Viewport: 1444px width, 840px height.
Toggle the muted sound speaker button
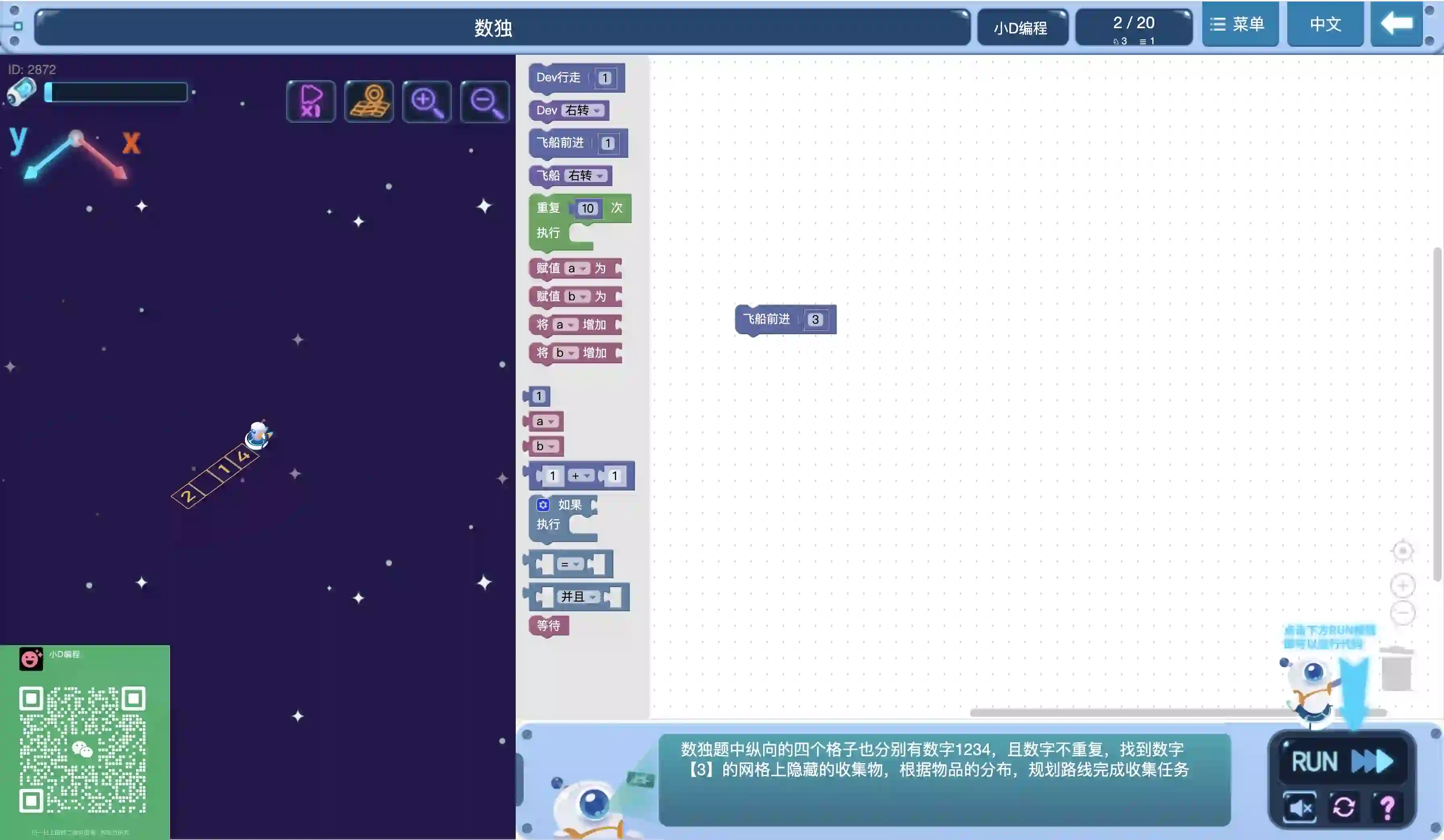point(1300,807)
